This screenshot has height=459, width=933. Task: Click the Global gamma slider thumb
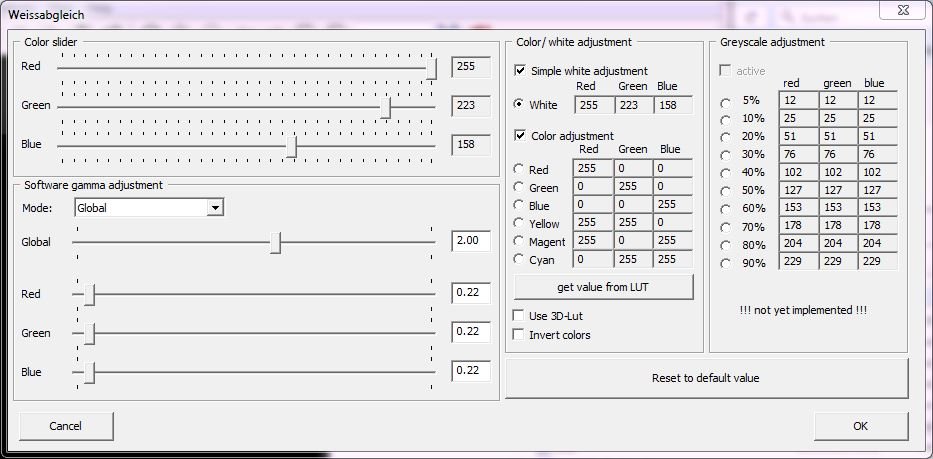coord(275,243)
